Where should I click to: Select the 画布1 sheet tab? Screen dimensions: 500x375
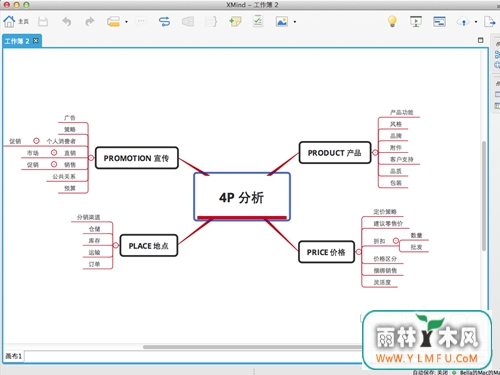click(13, 356)
